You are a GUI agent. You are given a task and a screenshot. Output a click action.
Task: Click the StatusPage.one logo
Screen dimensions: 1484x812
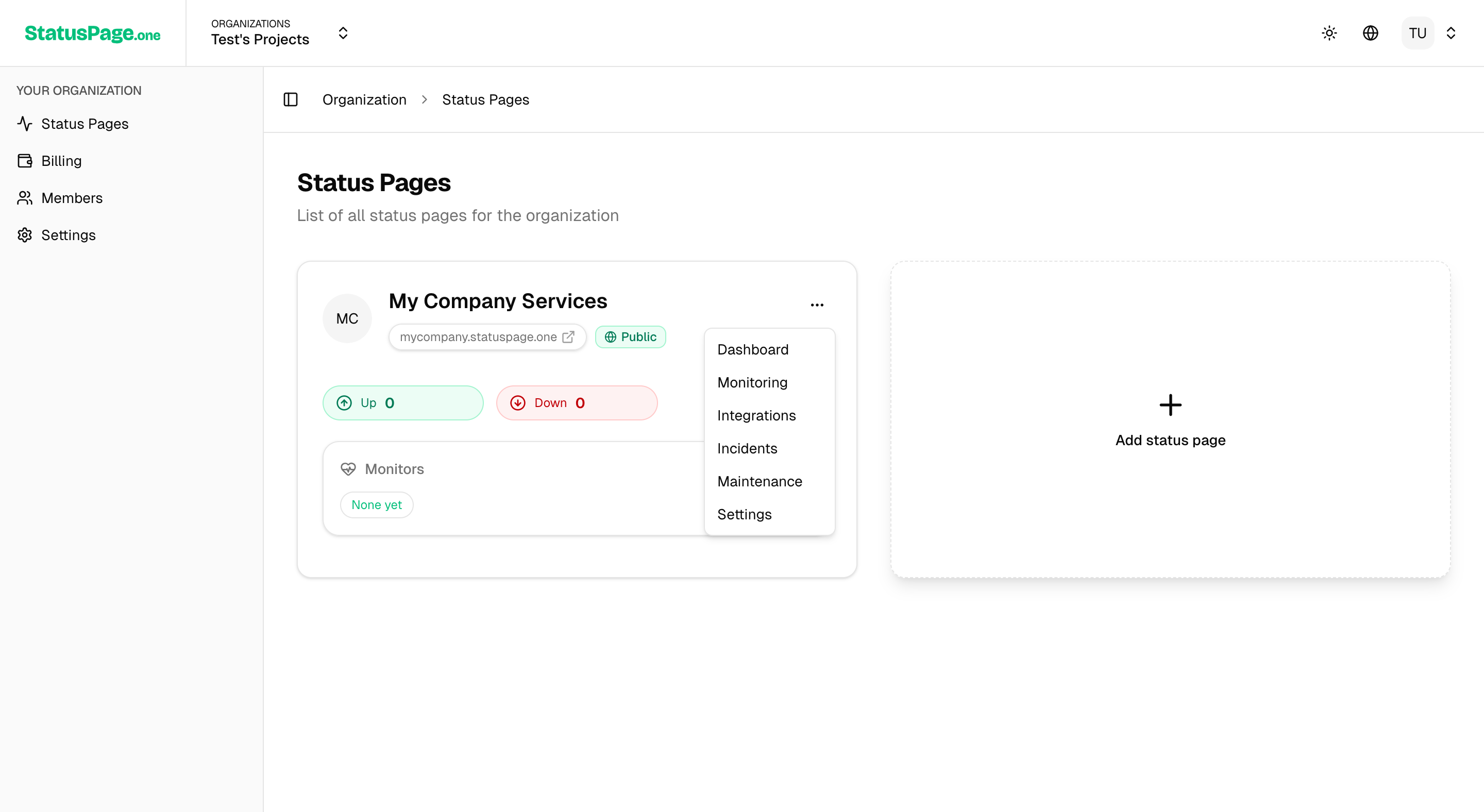(92, 33)
